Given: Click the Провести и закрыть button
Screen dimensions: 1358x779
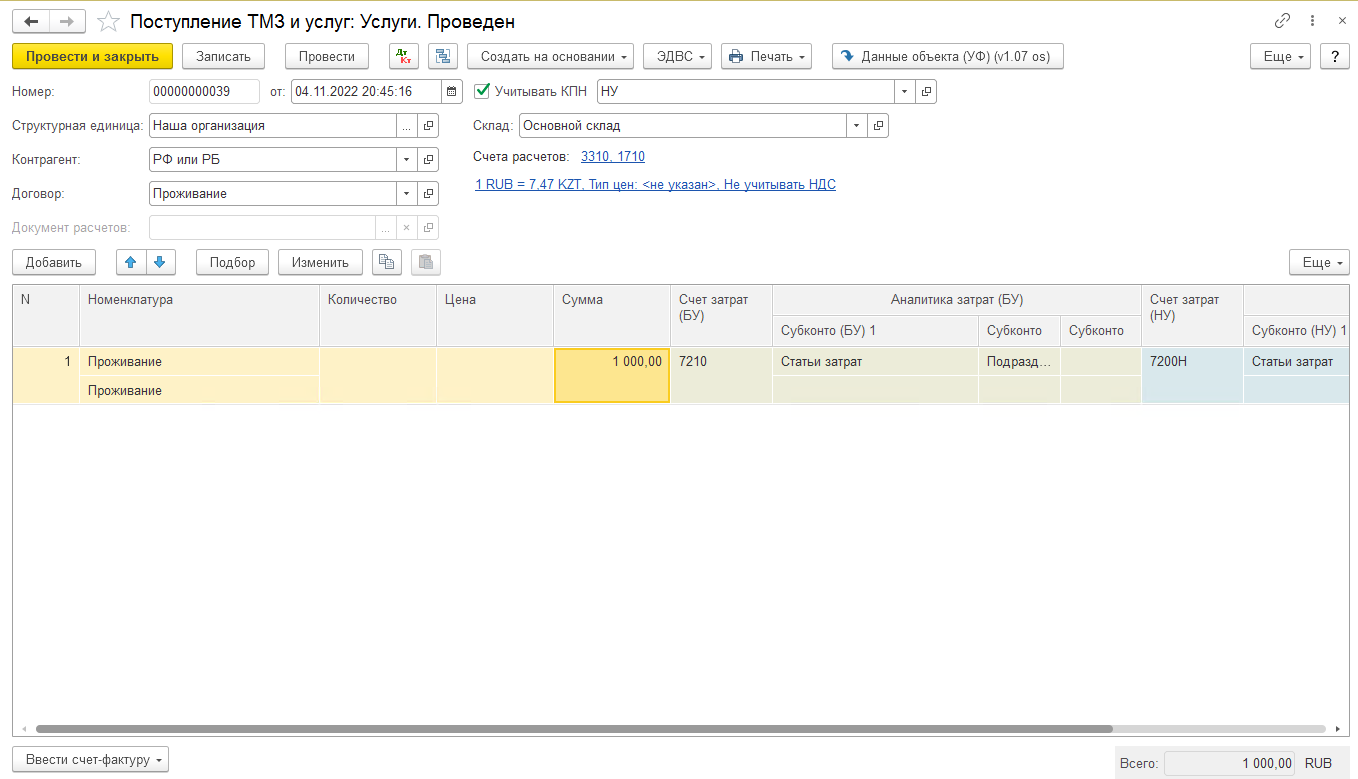Looking at the screenshot, I should pyautogui.click(x=92, y=56).
